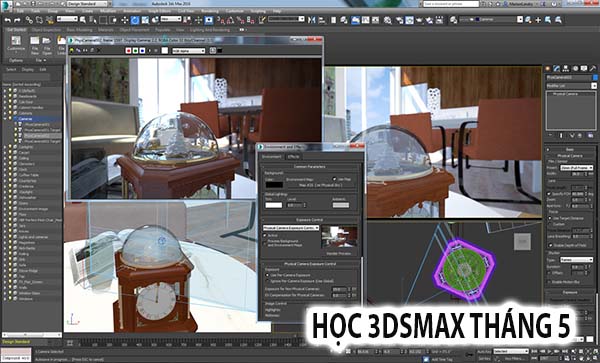Enable the green channel in render window
Image resolution: width=600 pixels, height=363 pixels.
coord(135,51)
